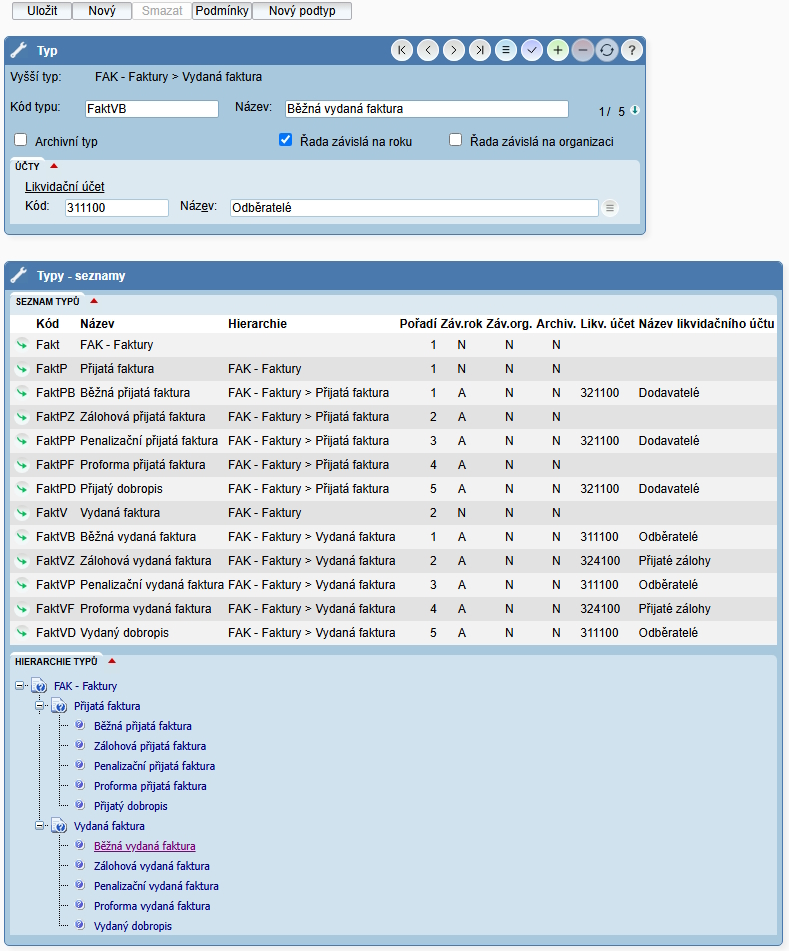Screen dimensions: 789x951
Task: Click the Uložit button
Action: pyautogui.click(x=41, y=11)
